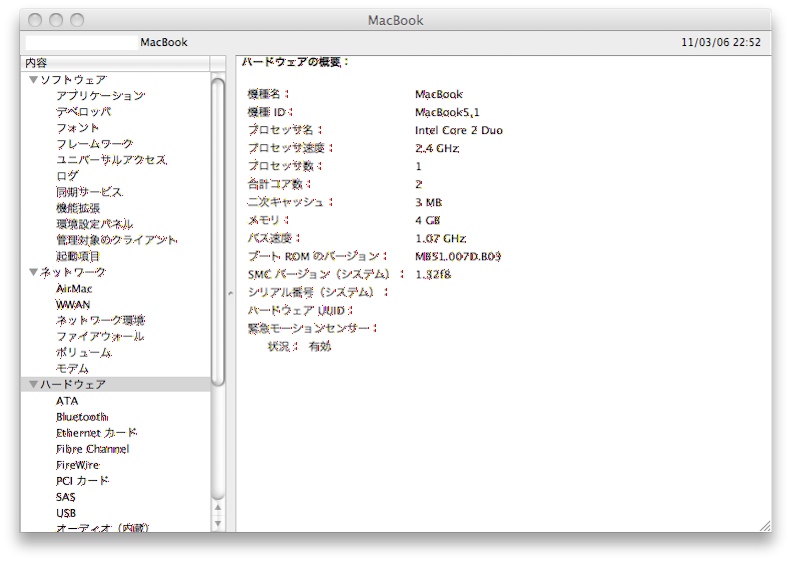Click the 緊急モーションセンサー label
The height and width of the screenshot is (562, 791).
tap(312, 328)
